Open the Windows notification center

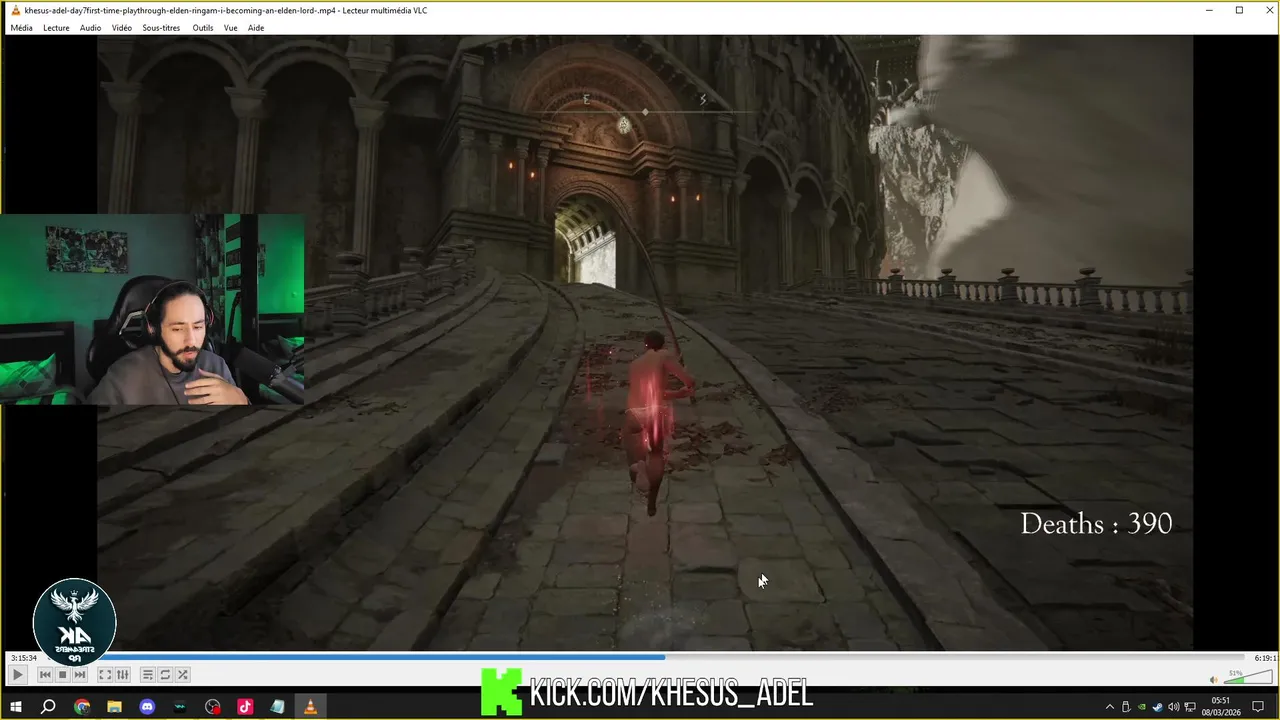1258,707
